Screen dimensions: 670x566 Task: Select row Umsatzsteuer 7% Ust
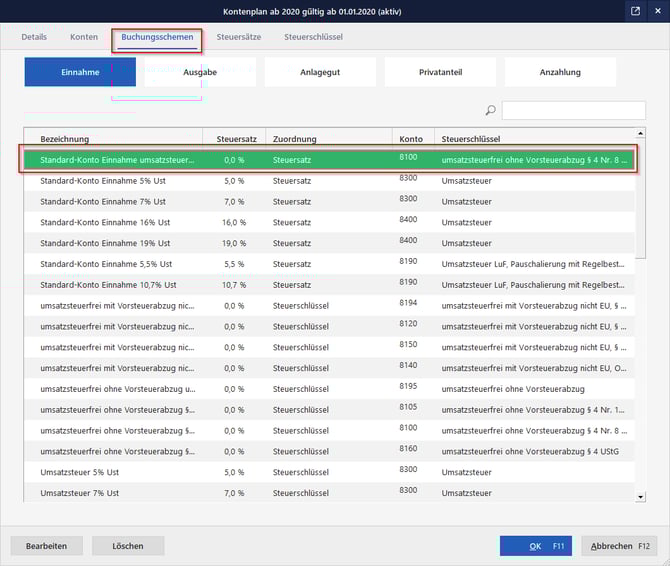pyautogui.click(x=329, y=493)
